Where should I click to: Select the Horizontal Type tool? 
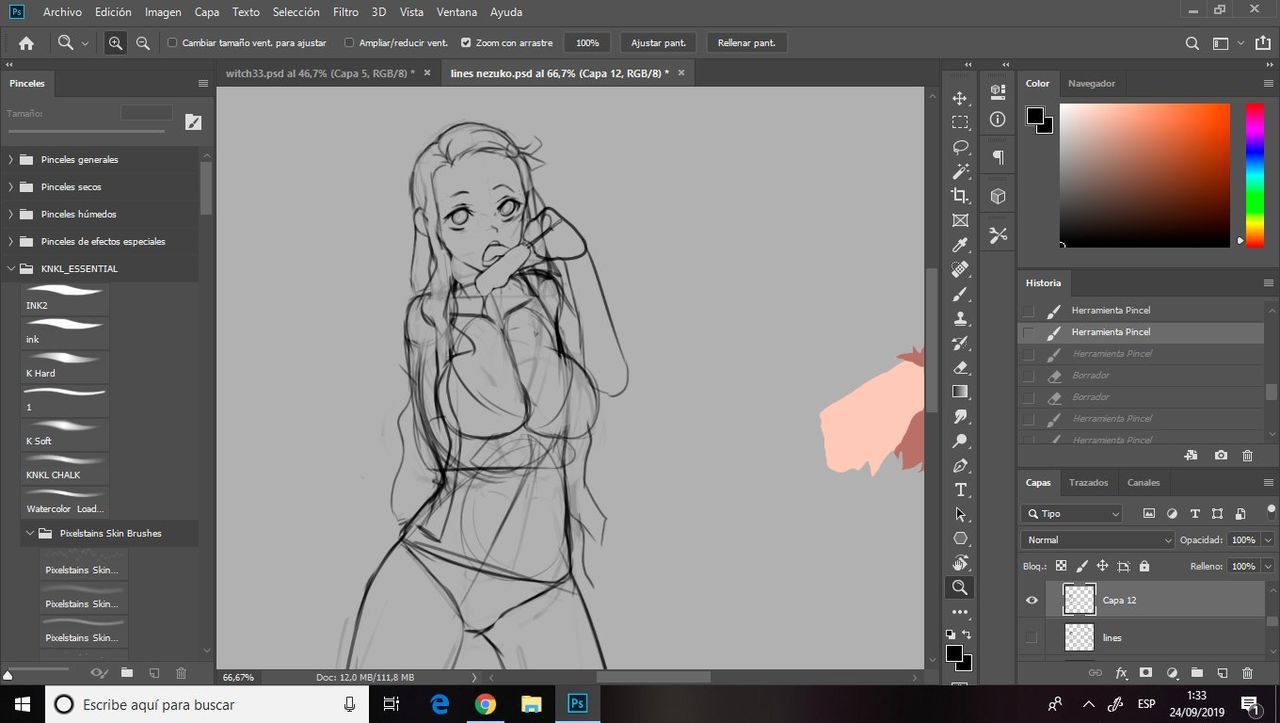pos(960,490)
